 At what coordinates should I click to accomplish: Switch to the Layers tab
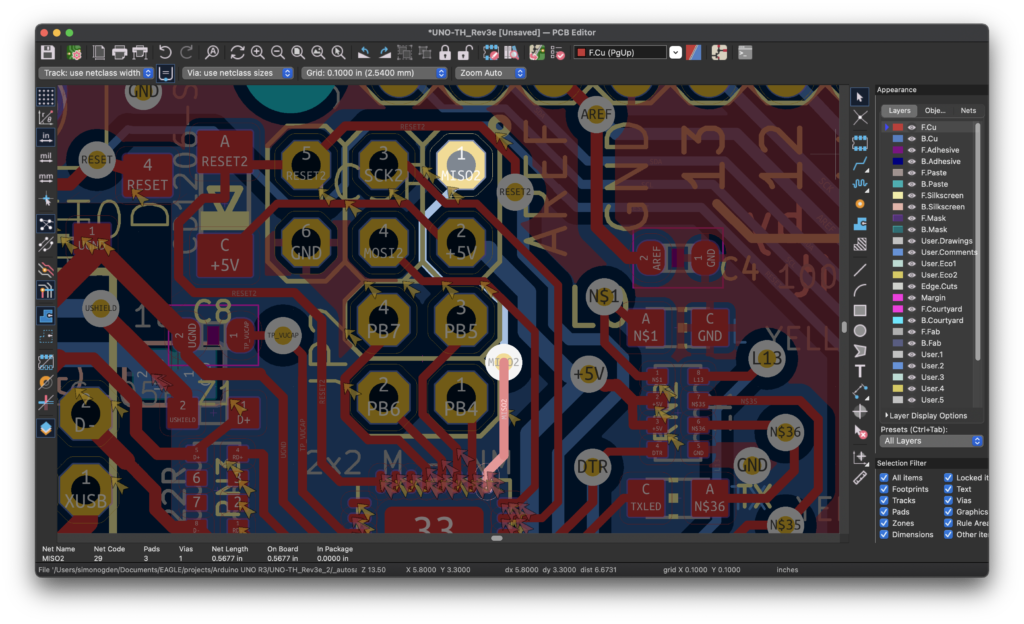(x=899, y=111)
